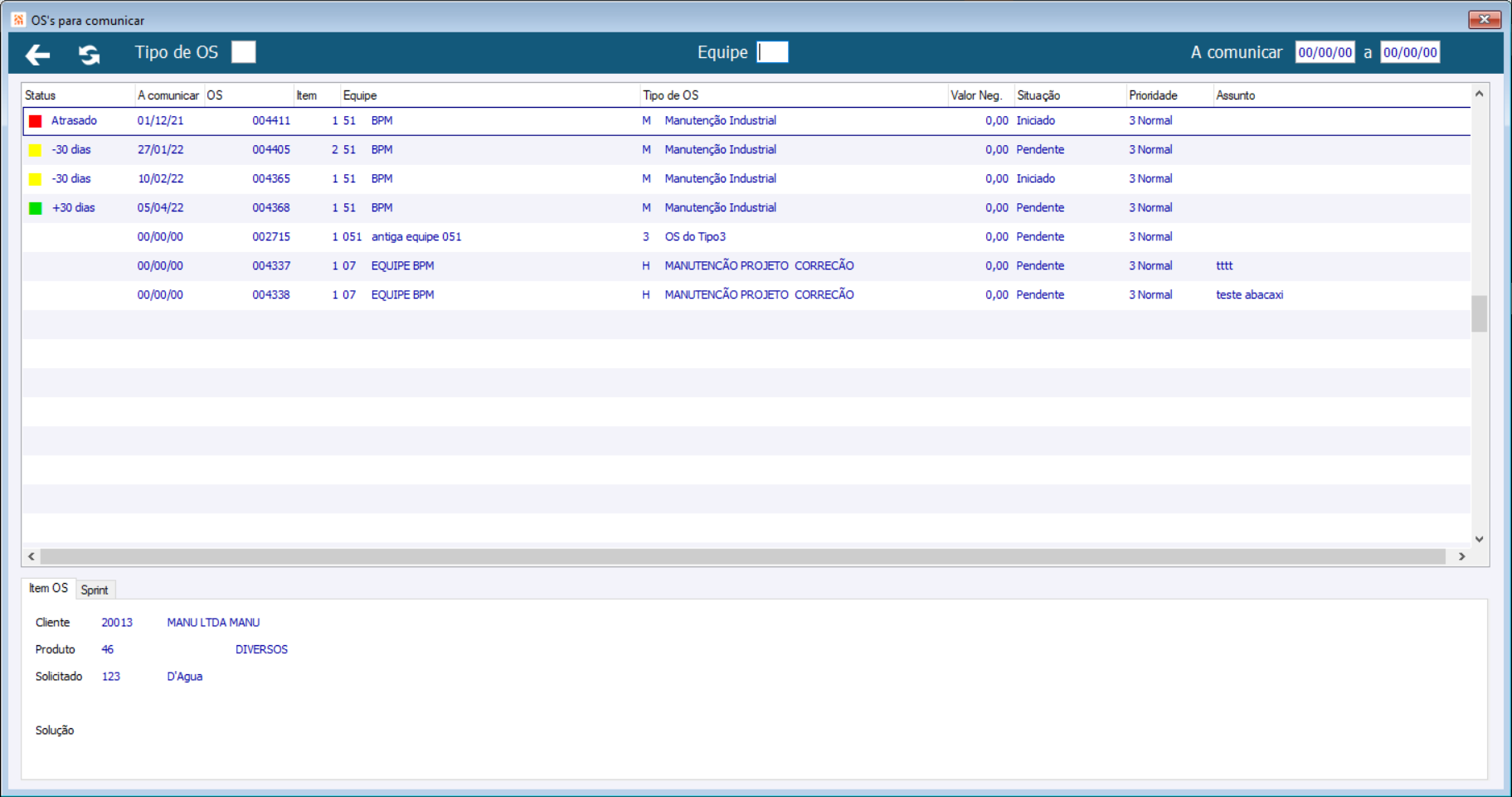The height and width of the screenshot is (797, 1512).
Task: Click the subject teste abacaxi
Action: point(1249,295)
